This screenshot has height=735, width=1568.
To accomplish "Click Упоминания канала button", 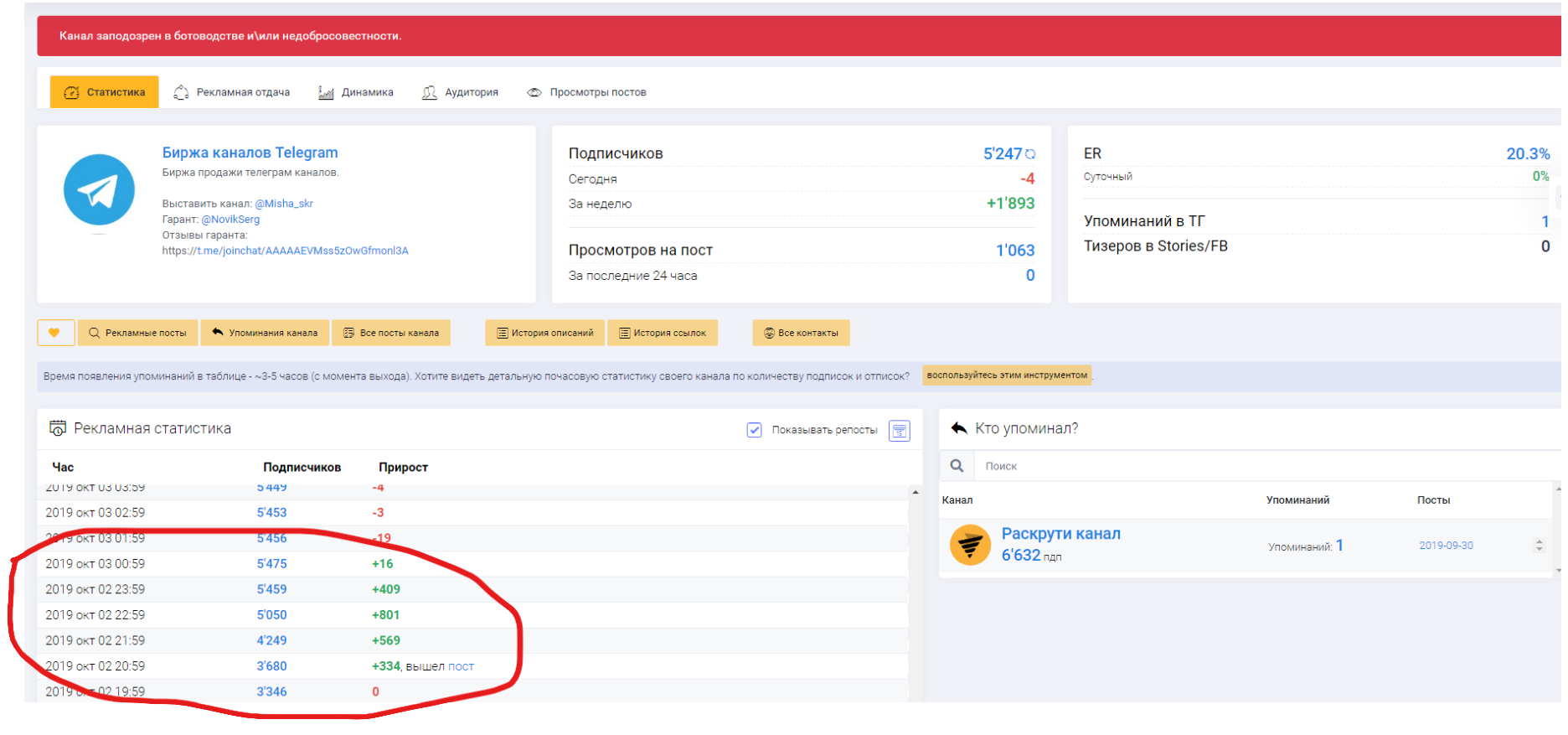I will (x=265, y=333).
